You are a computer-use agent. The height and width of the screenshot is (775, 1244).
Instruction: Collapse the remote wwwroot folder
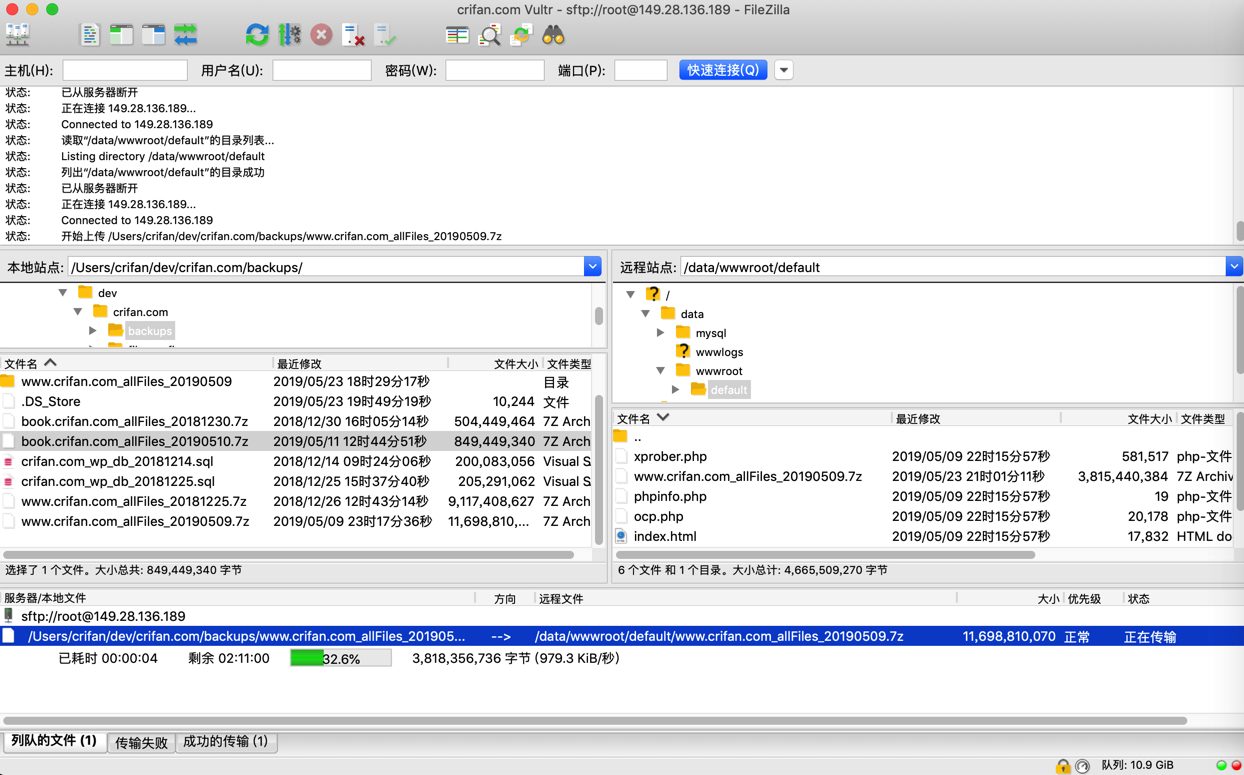[x=661, y=371]
